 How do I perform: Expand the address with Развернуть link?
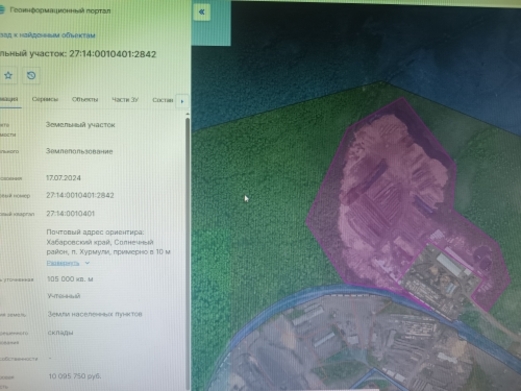pos(63,263)
